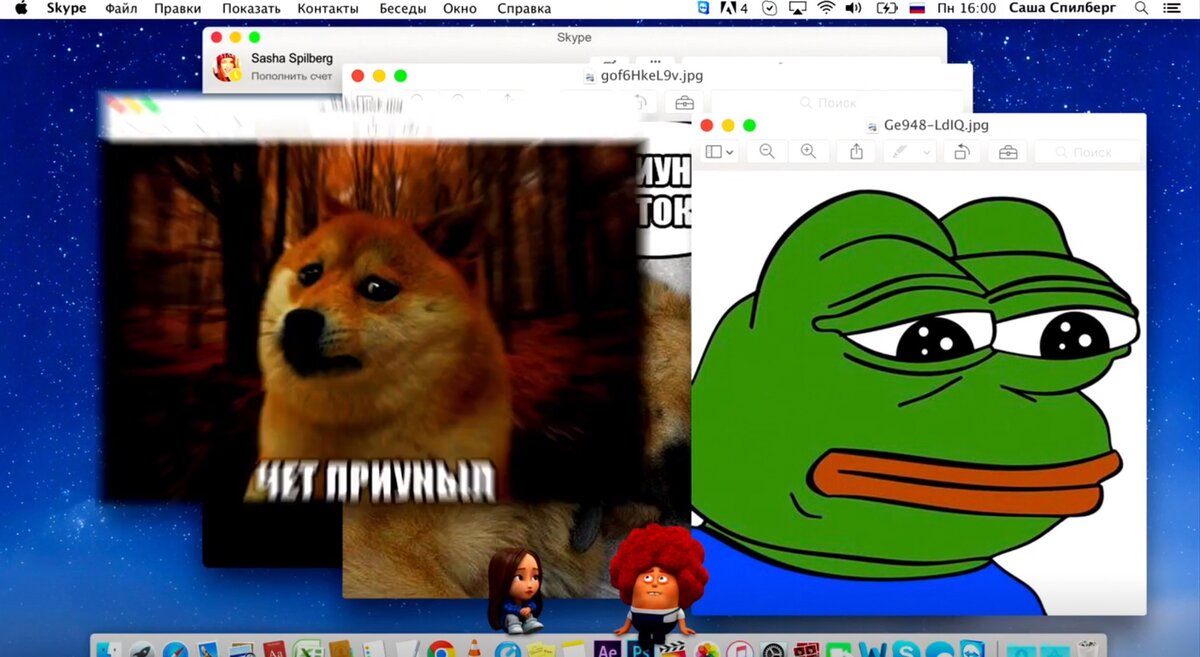The image size is (1200, 657).
Task: Launch After Effects from the Dock
Action: pyautogui.click(x=606, y=650)
